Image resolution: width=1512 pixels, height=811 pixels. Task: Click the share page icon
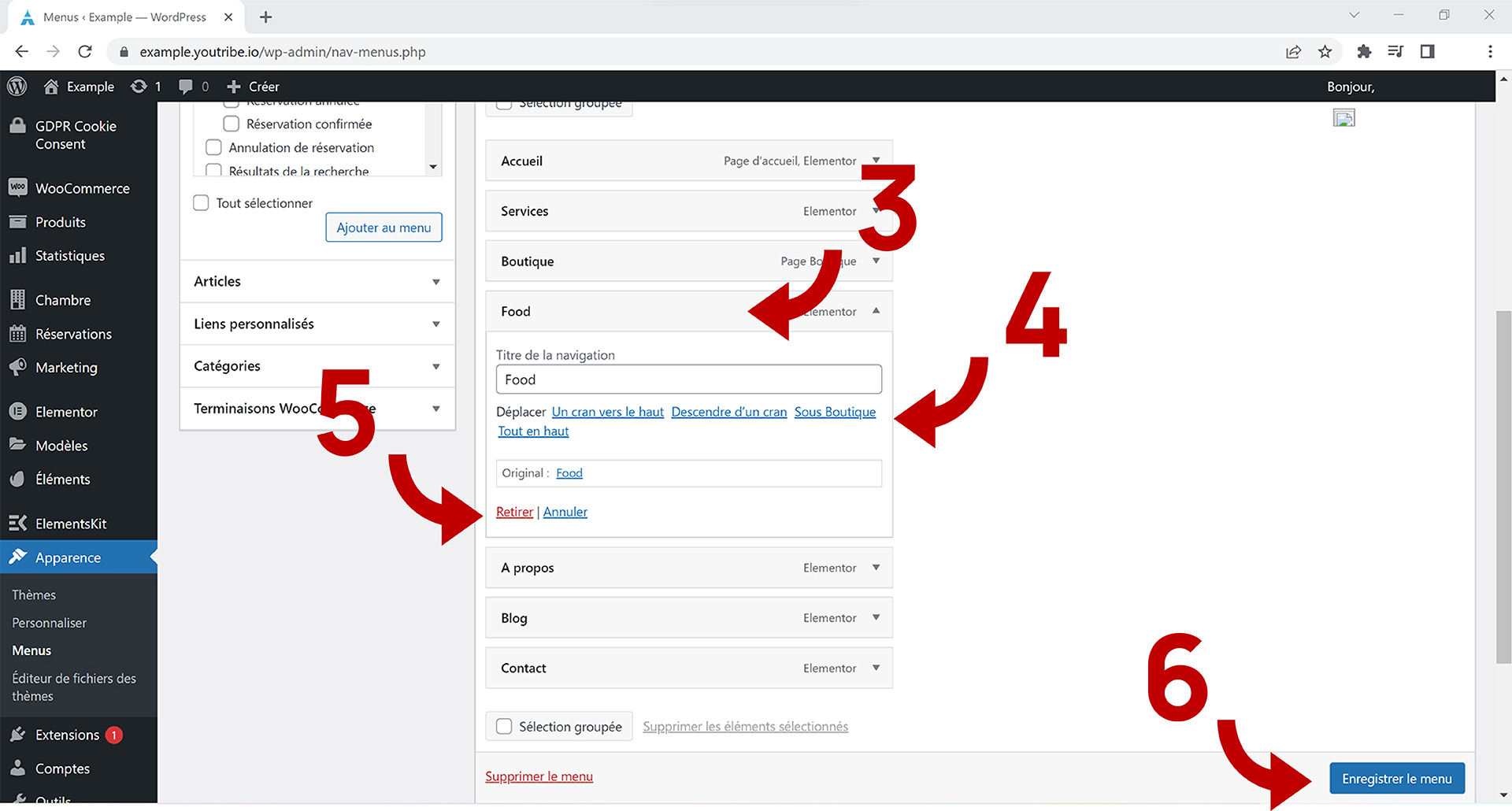tap(1293, 52)
